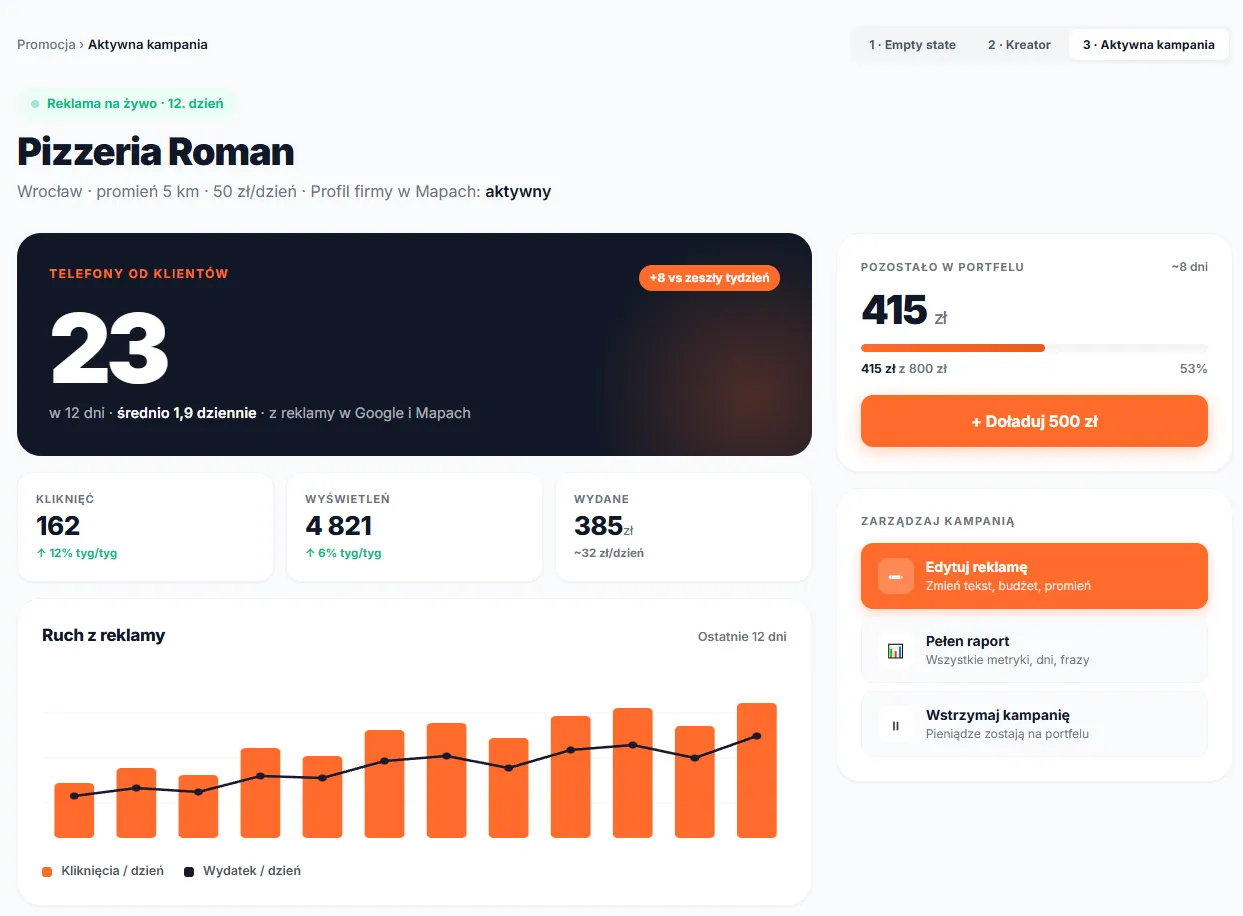1243x916 pixels.
Task: Click the last, tallest chart bar
Action: click(757, 770)
